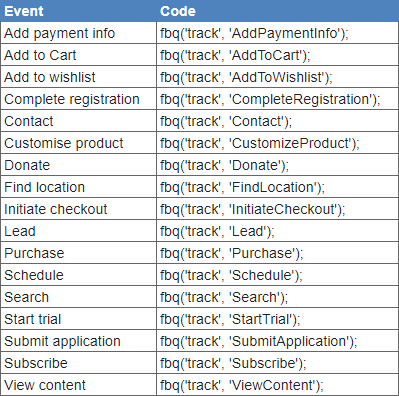Click the InitiateCheckout track code
The width and height of the screenshot is (399, 396).
(x=253, y=209)
